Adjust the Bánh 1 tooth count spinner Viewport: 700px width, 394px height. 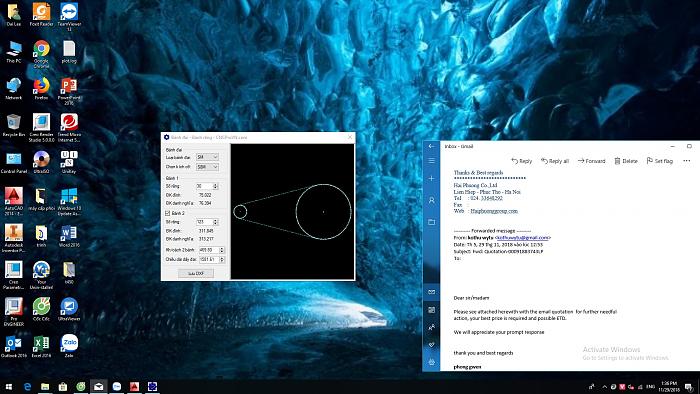point(216,186)
